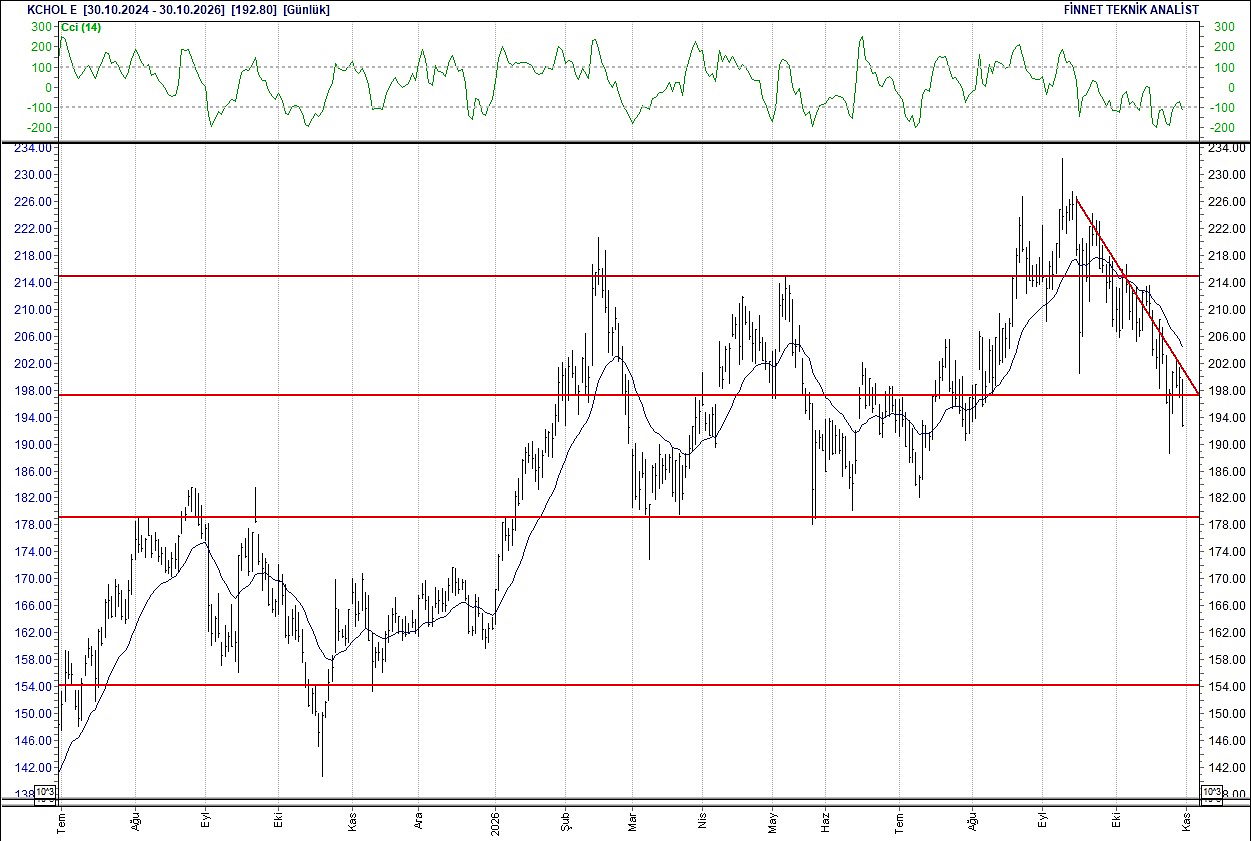Select the red horizontal support line near 179

[628, 517]
